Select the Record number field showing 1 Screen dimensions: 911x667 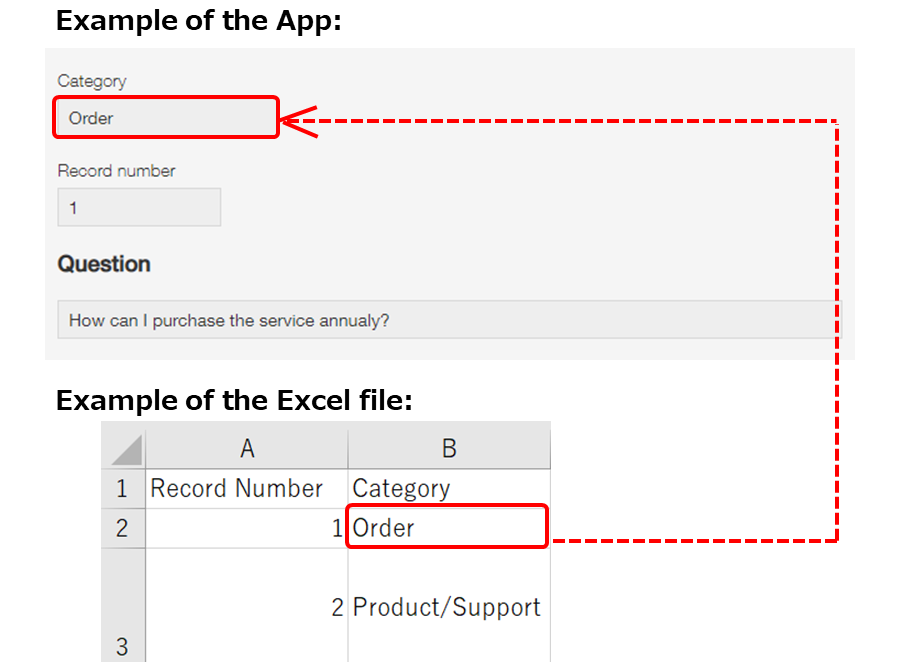coord(138,206)
